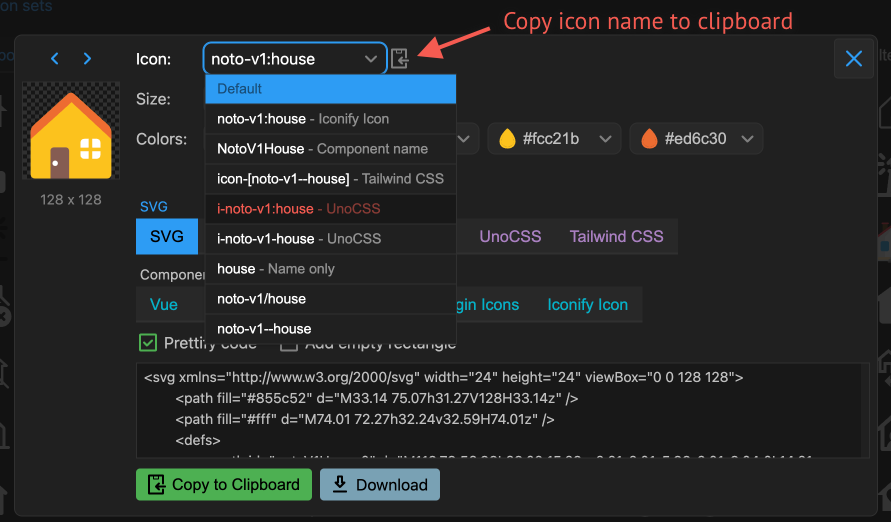Image resolution: width=891 pixels, height=522 pixels.
Task: Click the Download button
Action: point(379,485)
